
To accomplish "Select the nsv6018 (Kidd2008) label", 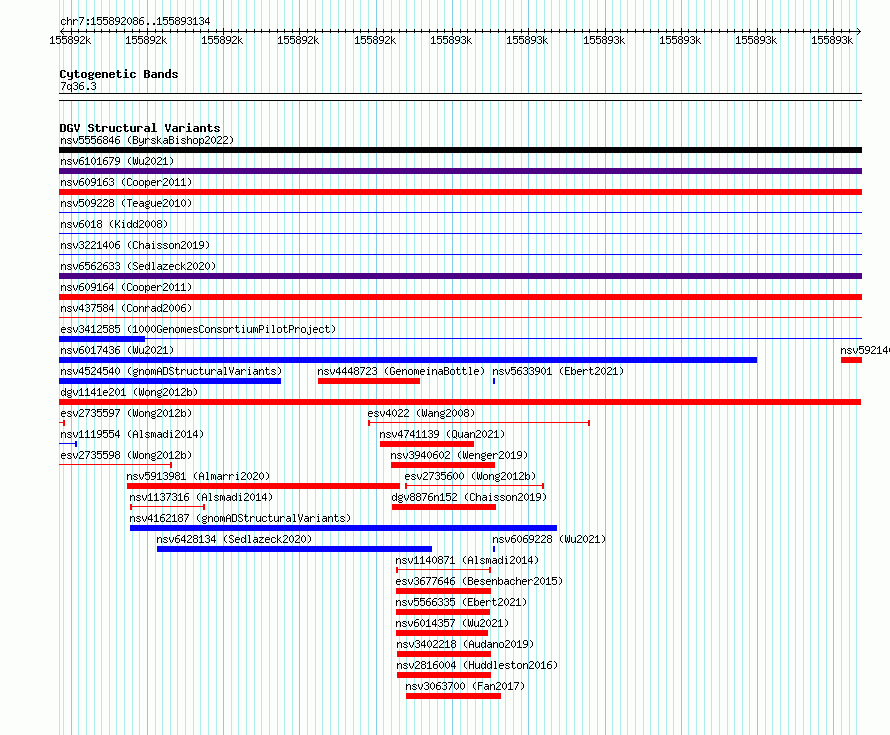I will click(x=114, y=224).
